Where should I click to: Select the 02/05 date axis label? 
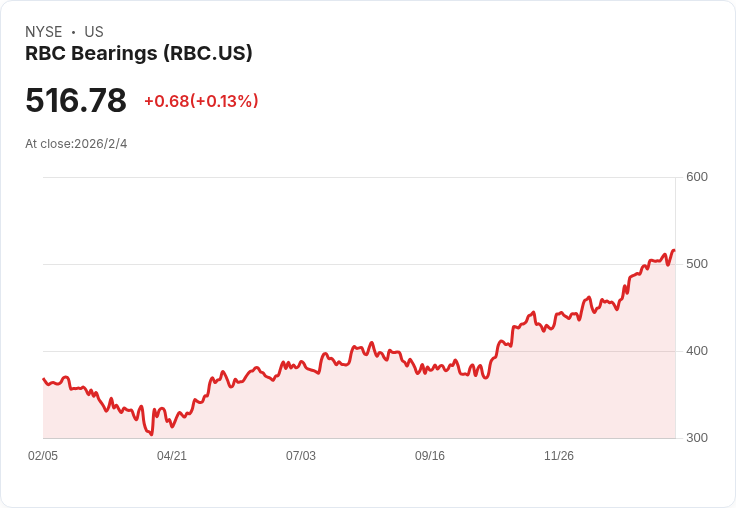[43, 456]
